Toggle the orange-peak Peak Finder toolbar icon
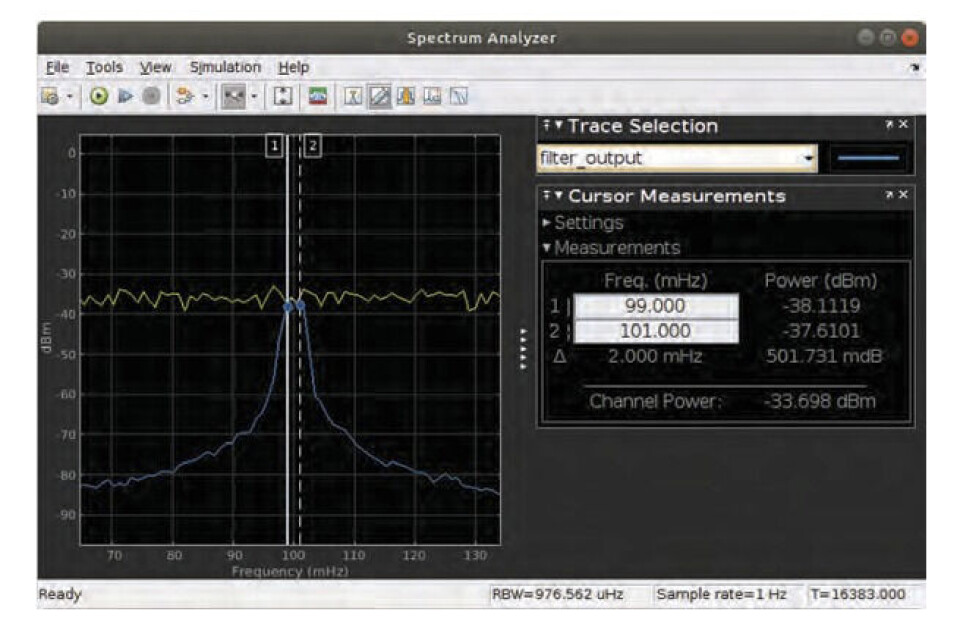The width and height of the screenshot is (960, 624). coord(406,96)
